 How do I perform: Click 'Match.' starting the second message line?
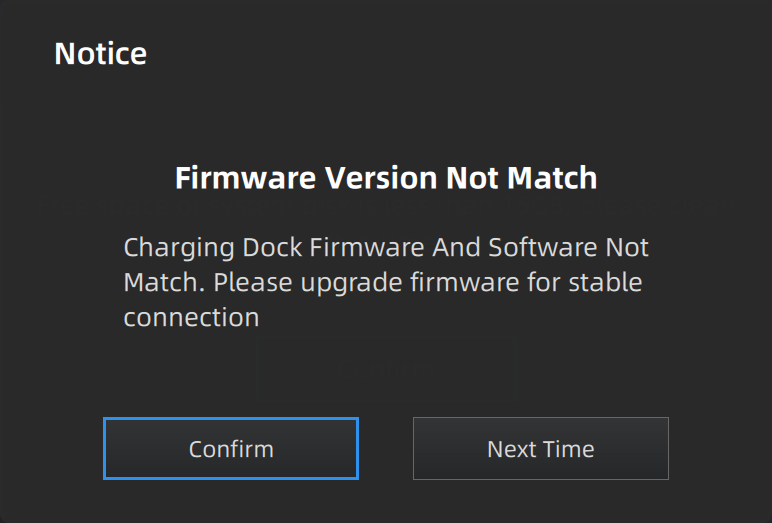164,282
